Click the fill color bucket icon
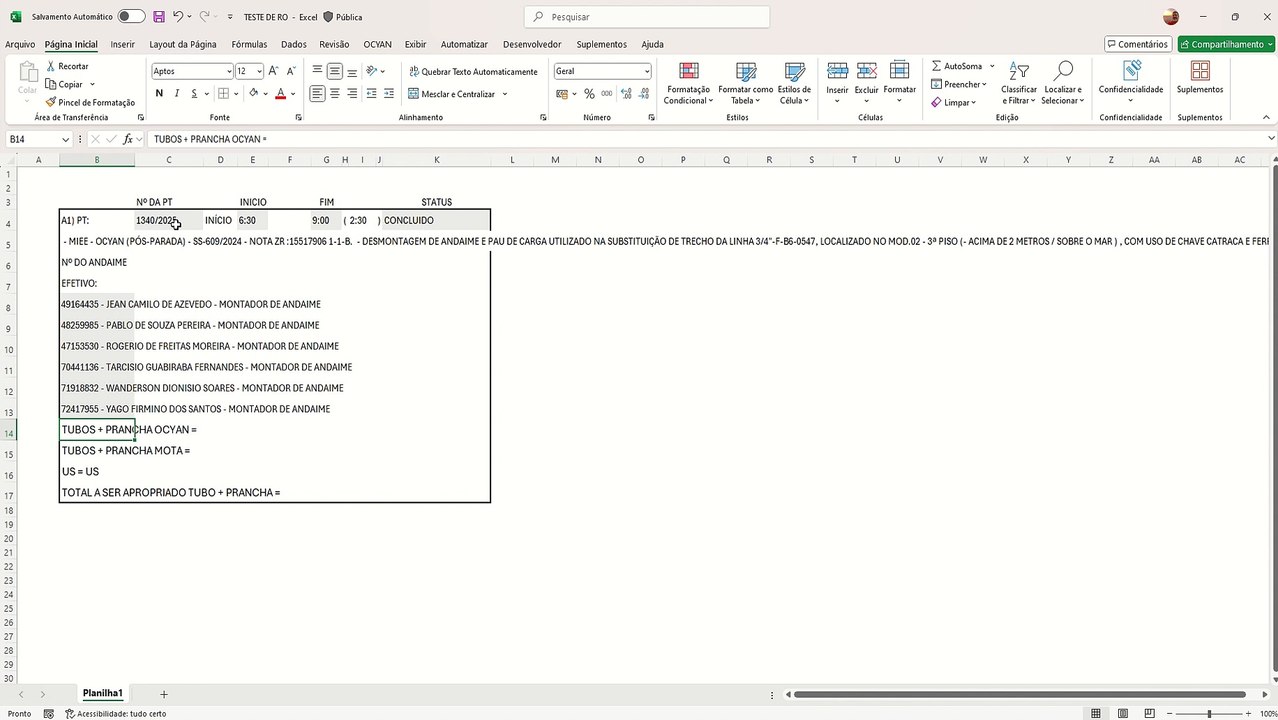This screenshot has height=720, width=1278. click(253, 93)
